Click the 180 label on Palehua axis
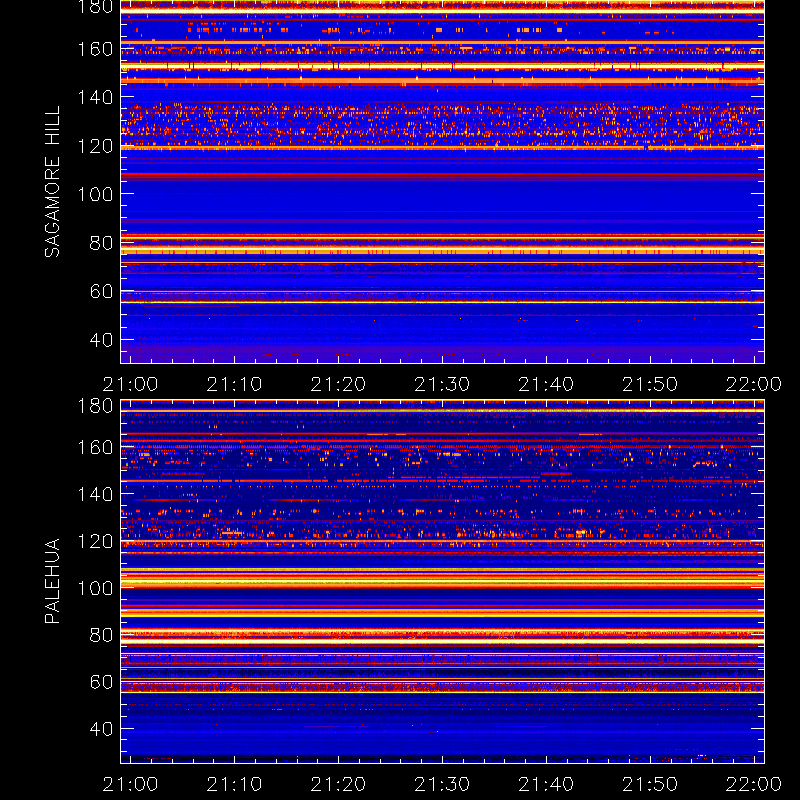The width and height of the screenshot is (800, 800). coord(95,406)
